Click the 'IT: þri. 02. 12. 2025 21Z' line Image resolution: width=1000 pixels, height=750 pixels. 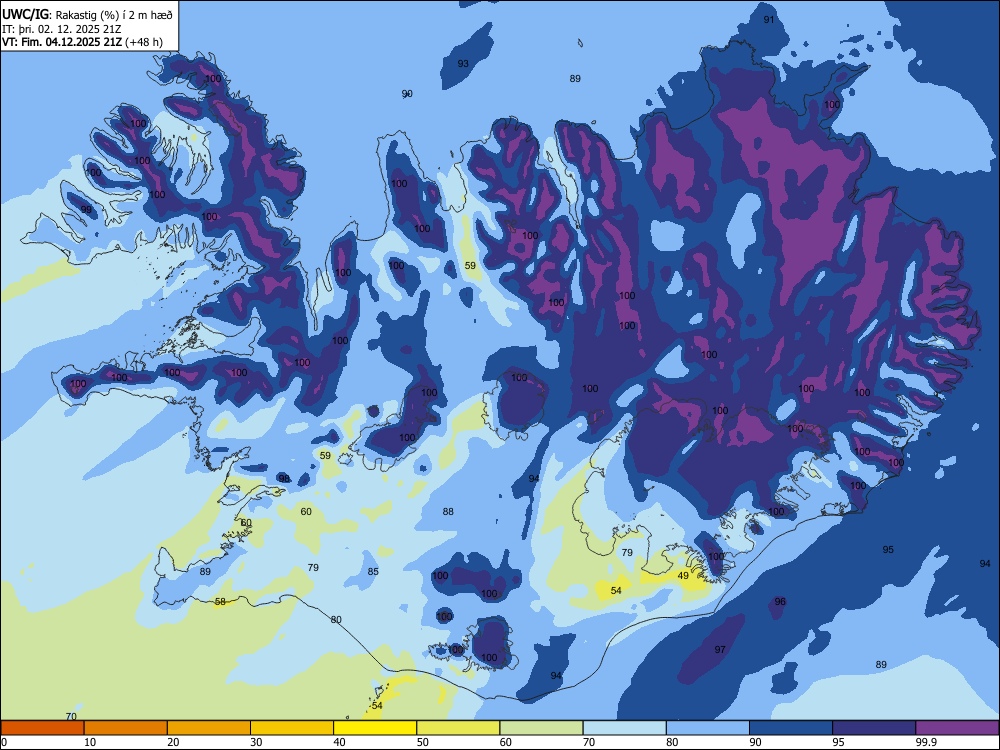point(64,29)
